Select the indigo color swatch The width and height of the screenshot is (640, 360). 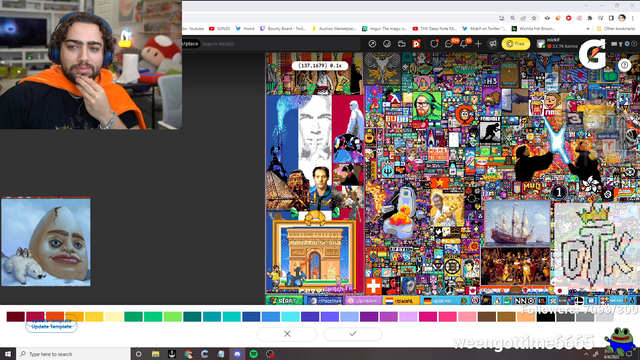click(x=310, y=317)
